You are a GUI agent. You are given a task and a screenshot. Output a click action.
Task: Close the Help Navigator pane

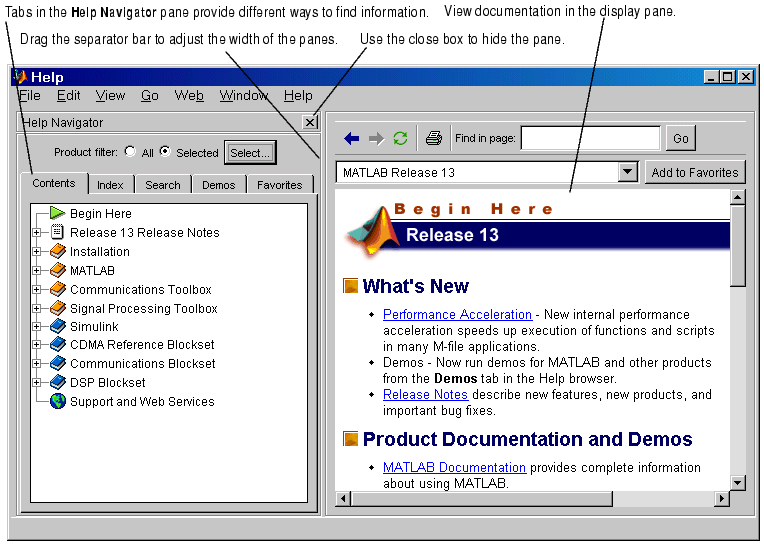(x=310, y=122)
